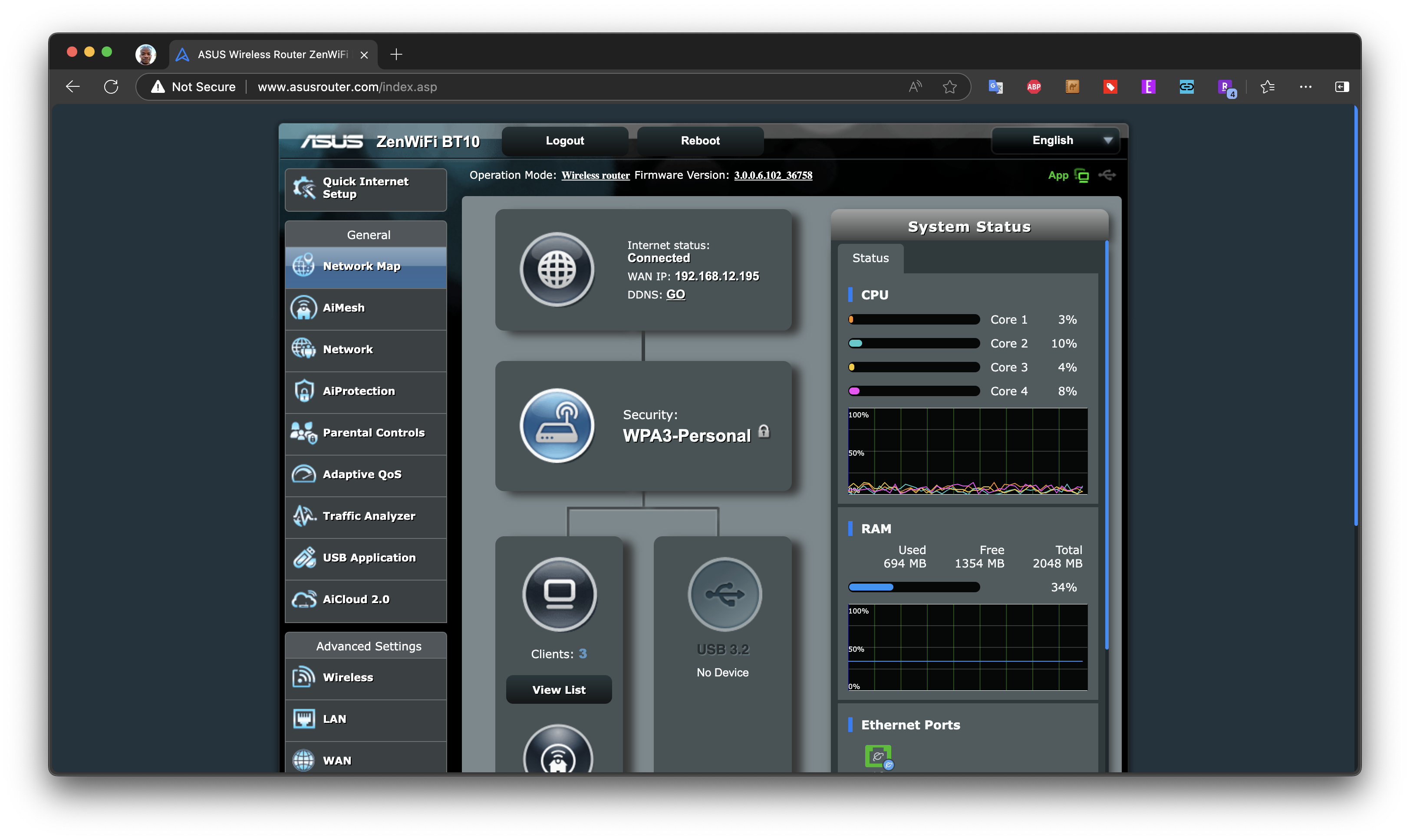Viewport: 1410px width, 840px height.
Task: Click the green Ethernet port icon
Action: click(878, 756)
